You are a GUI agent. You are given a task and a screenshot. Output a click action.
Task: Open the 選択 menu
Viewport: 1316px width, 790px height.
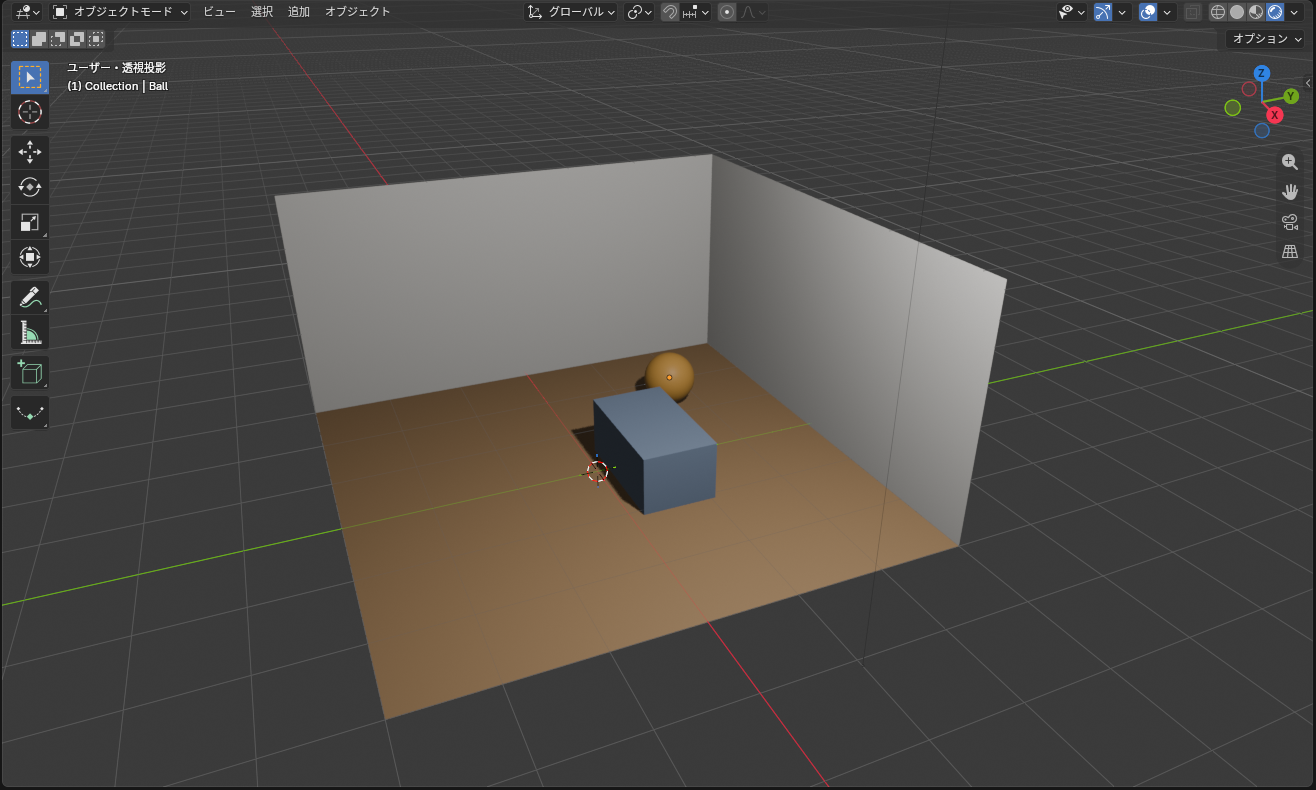click(262, 12)
